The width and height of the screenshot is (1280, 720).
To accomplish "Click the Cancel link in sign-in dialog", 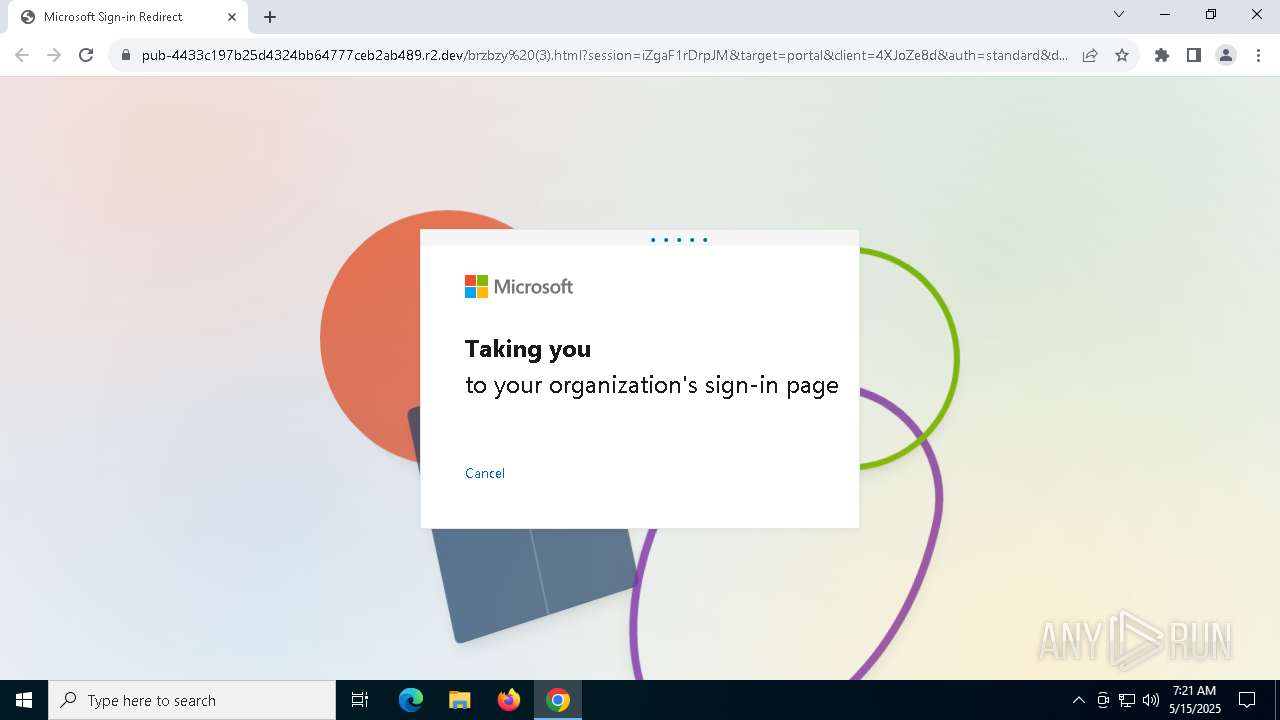I will click(x=484, y=473).
